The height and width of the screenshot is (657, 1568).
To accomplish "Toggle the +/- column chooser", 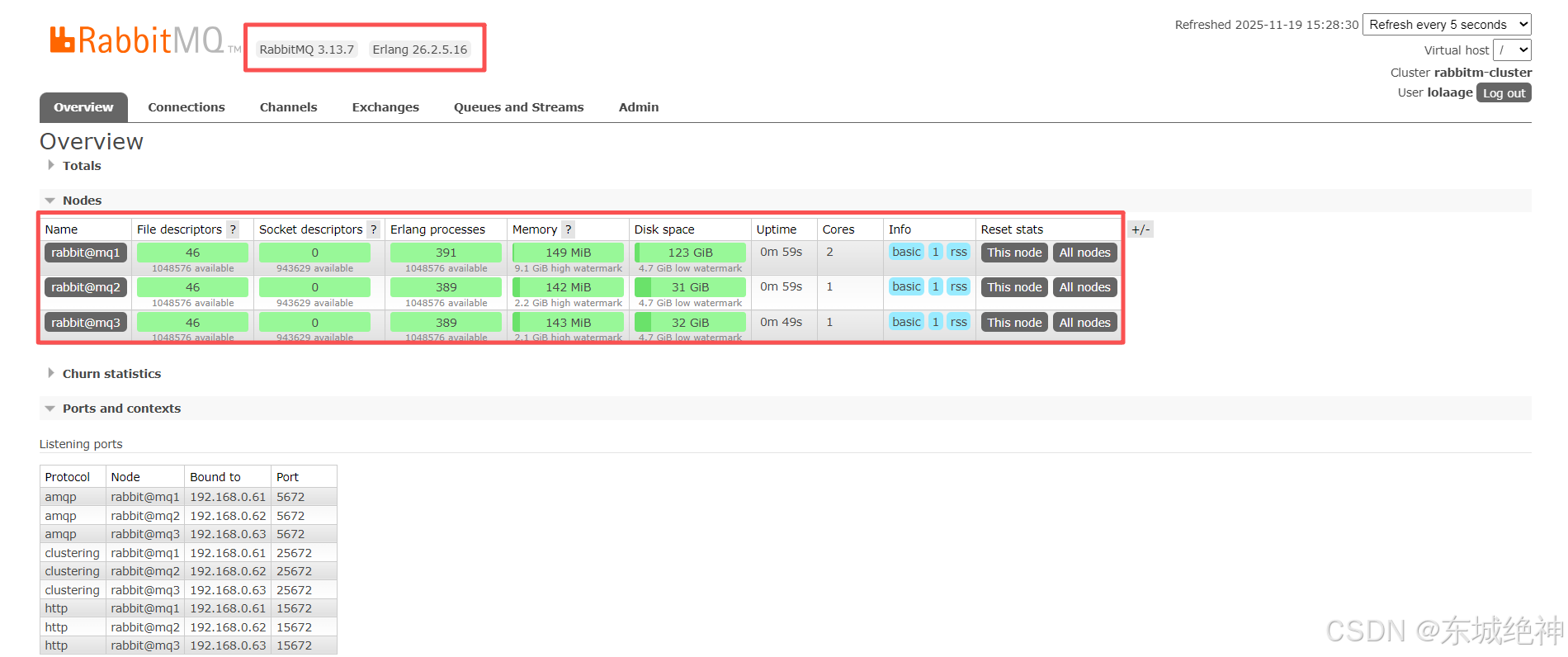I will (1141, 229).
